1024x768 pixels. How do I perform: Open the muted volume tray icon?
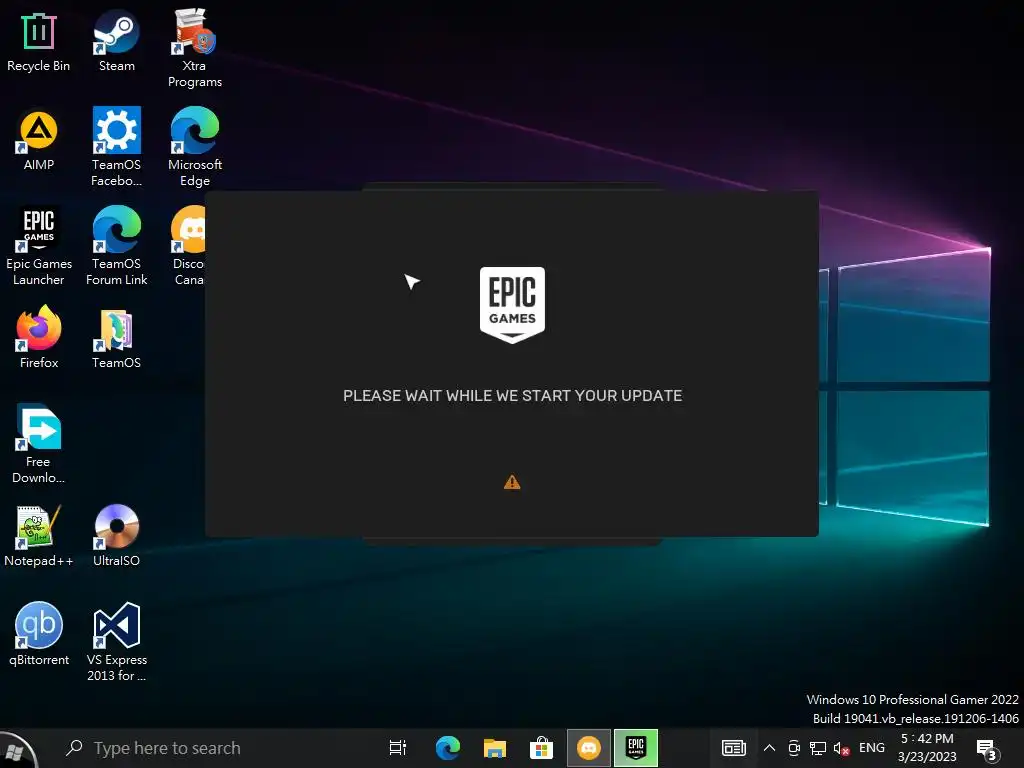pos(841,748)
